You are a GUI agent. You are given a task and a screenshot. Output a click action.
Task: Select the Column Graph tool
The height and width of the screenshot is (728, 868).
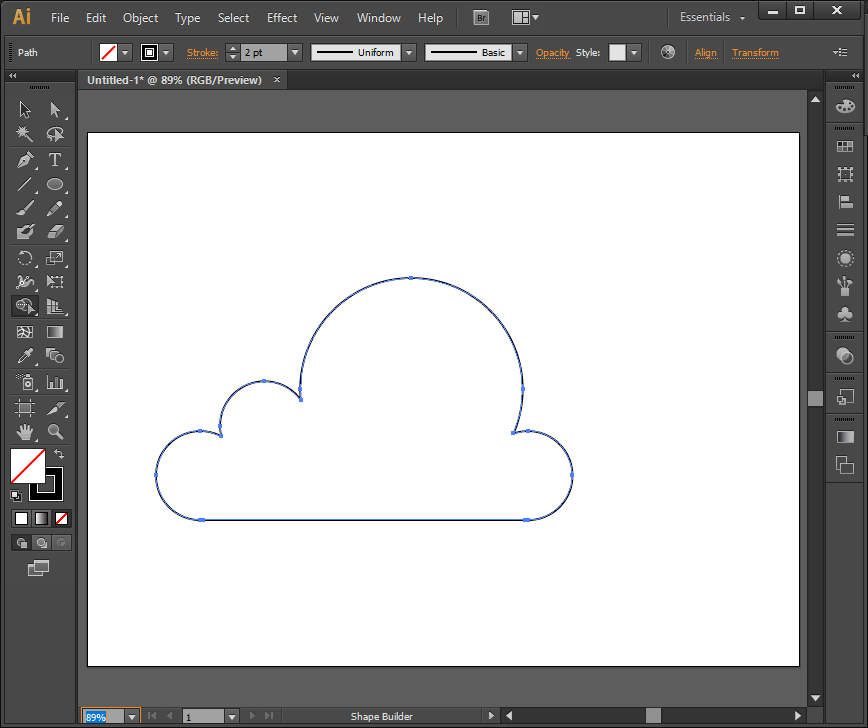click(x=55, y=382)
